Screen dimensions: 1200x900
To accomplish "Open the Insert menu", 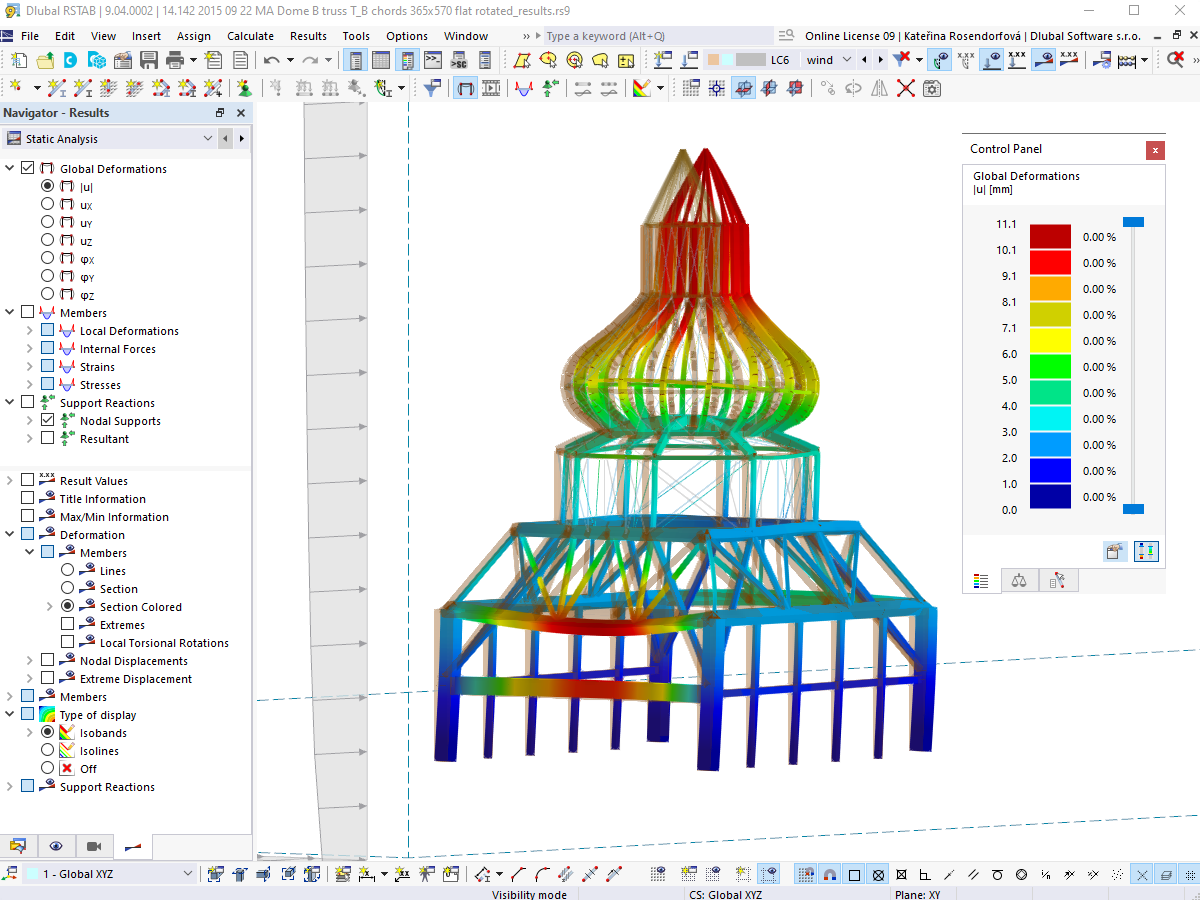I will (146, 35).
